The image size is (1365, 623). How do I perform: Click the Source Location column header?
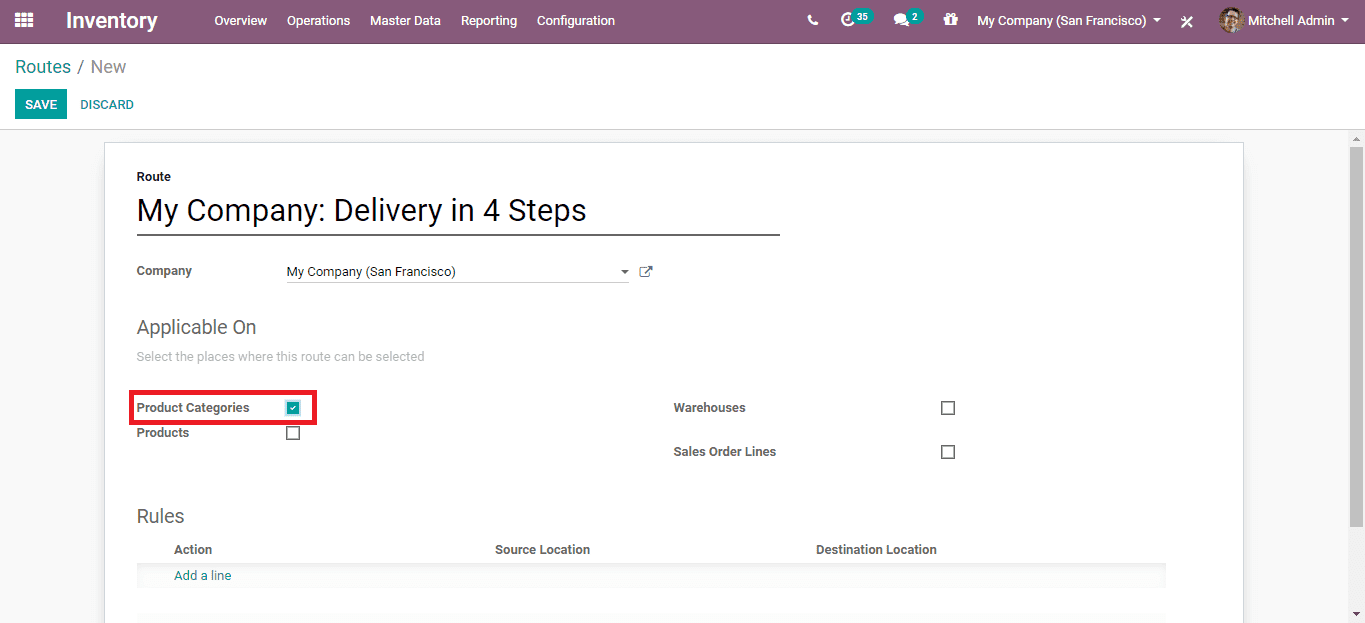click(x=542, y=550)
